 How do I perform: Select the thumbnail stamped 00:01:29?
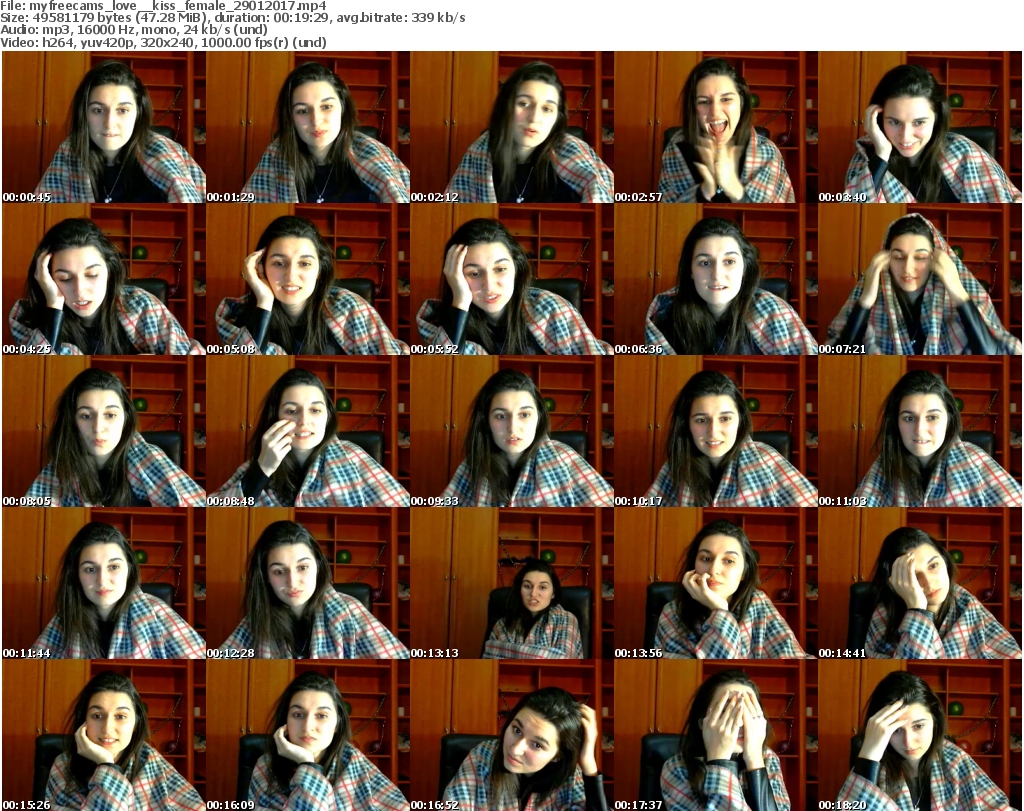(308, 127)
